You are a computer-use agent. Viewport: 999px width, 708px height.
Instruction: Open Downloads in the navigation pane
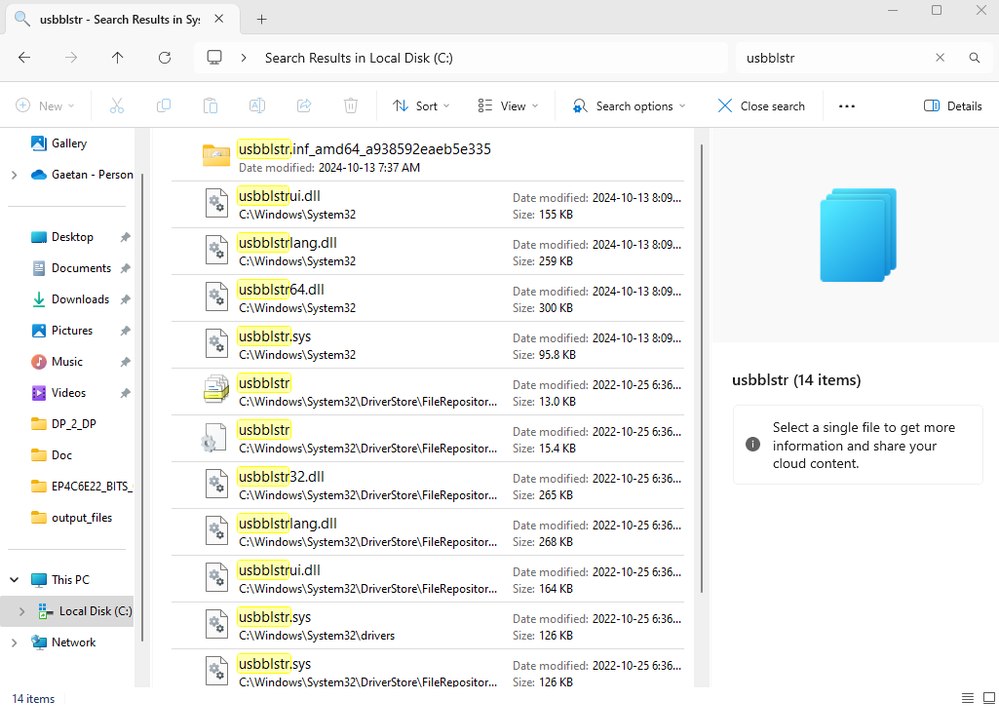(x=80, y=299)
